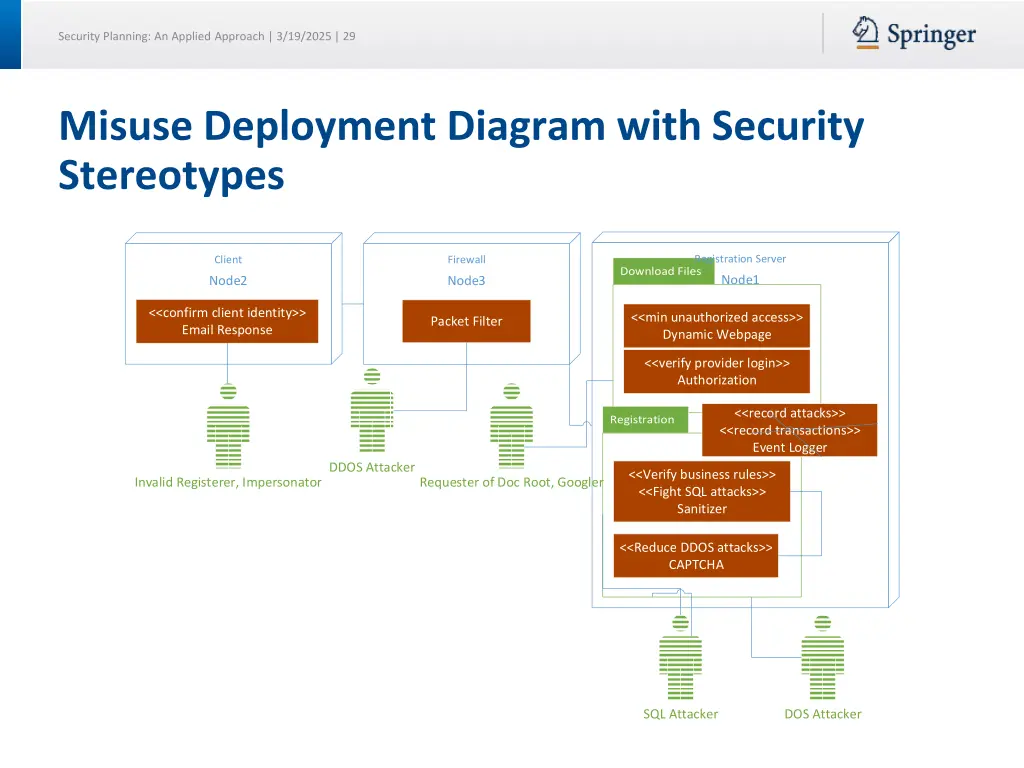Click the 'SQL Attacker' caption
This screenshot has height=768, width=1024.
[x=680, y=714]
